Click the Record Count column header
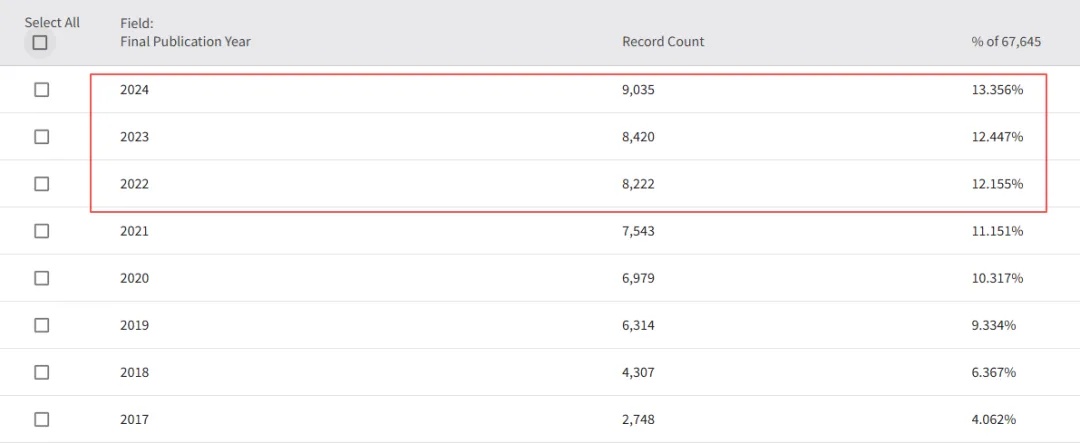The width and height of the screenshot is (1080, 443). point(663,42)
